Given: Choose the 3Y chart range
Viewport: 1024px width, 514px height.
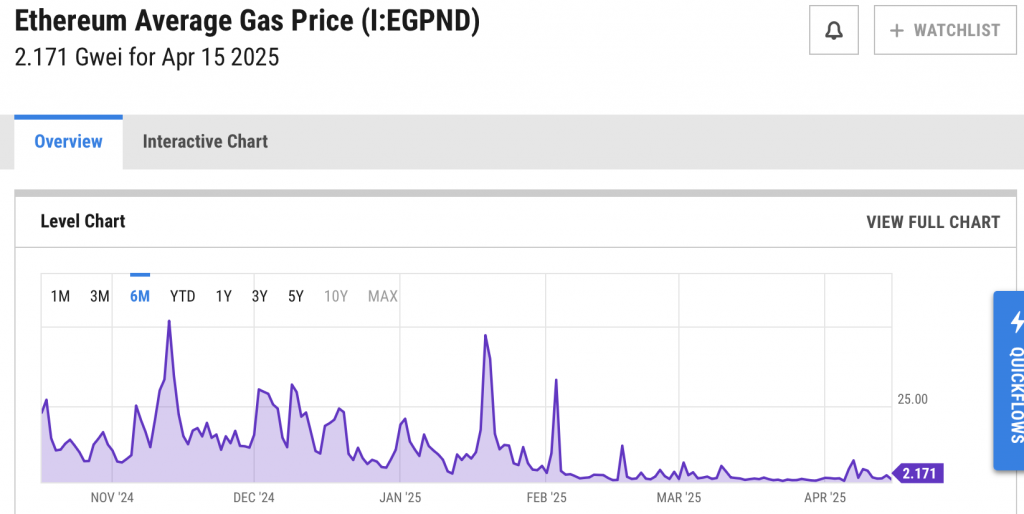Looking at the screenshot, I should [260, 296].
